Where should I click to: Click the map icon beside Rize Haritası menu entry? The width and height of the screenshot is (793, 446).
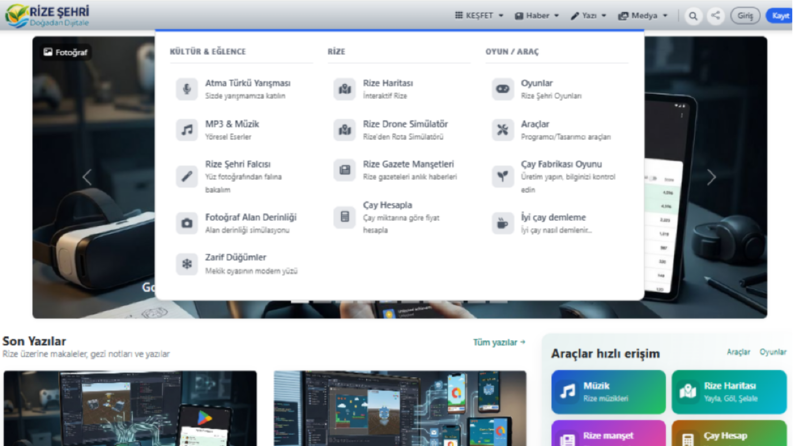click(x=344, y=89)
